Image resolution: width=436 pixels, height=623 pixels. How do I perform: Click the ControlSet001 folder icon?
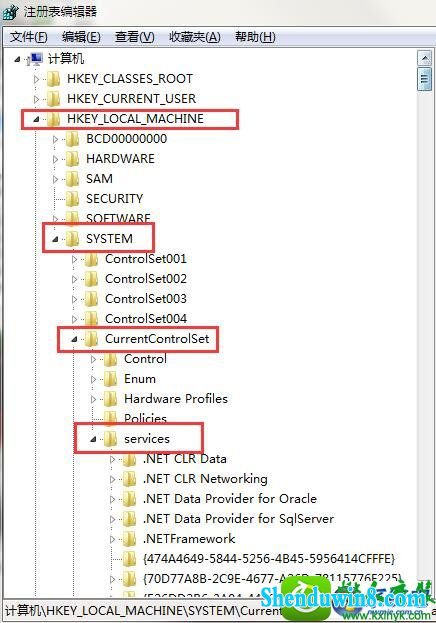pyautogui.click(x=91, y=259)
